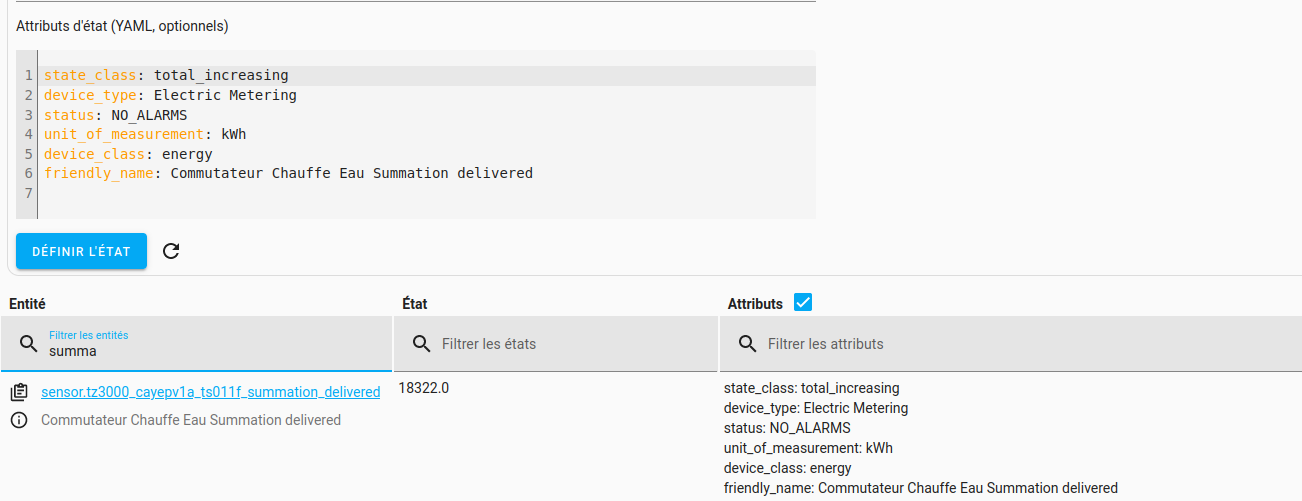Image resolution: width=1302 pixels, height=501 pixels.
Task: Open entity info via circled i icon
Action: [19, 420]
